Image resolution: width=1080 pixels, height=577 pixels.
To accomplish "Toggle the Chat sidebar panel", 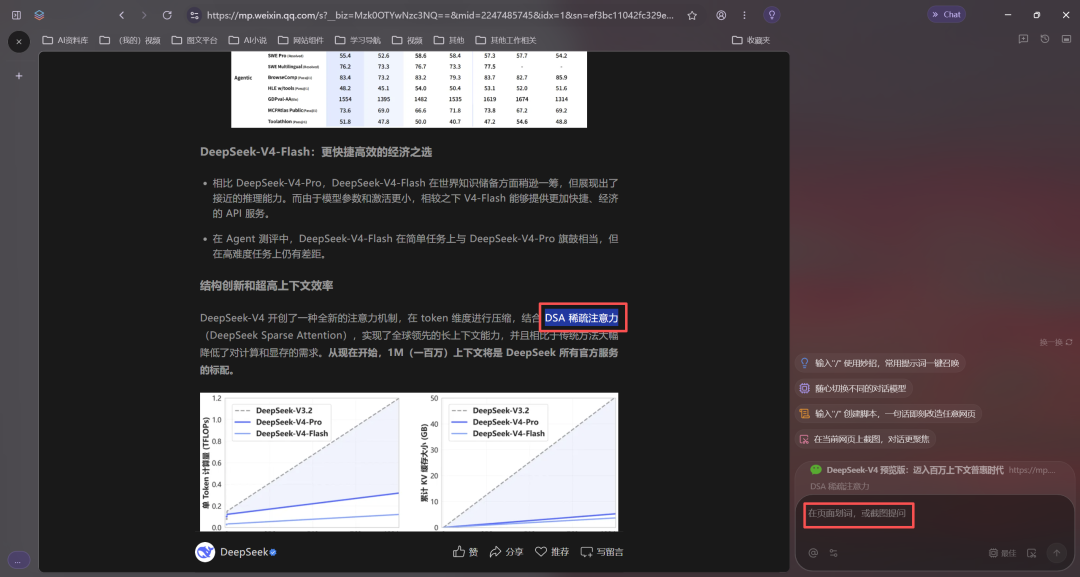I will [x=946, y=14].
